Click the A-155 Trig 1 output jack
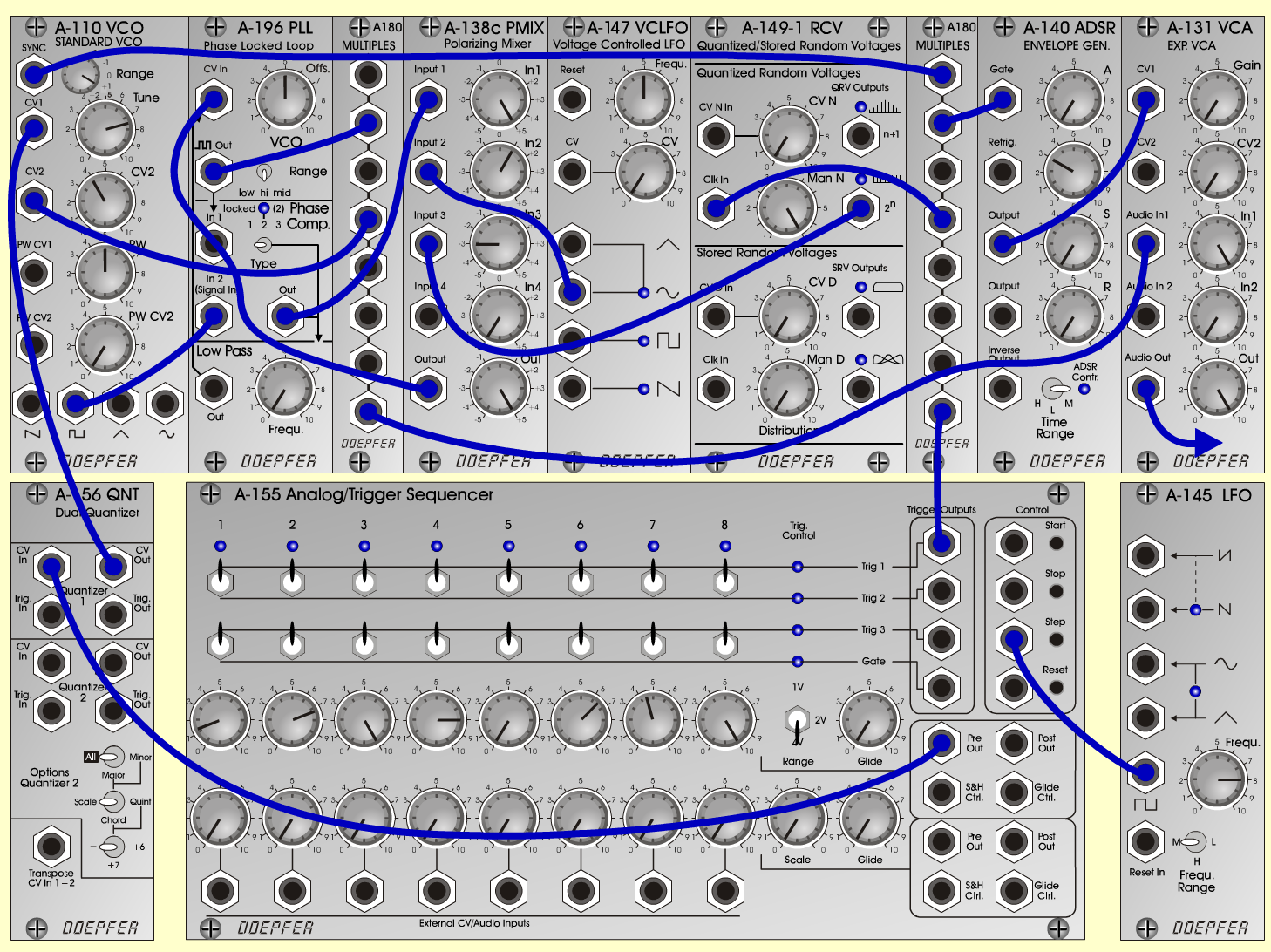This screenshot has width=1271, height=952. click(x=941, y=544)
